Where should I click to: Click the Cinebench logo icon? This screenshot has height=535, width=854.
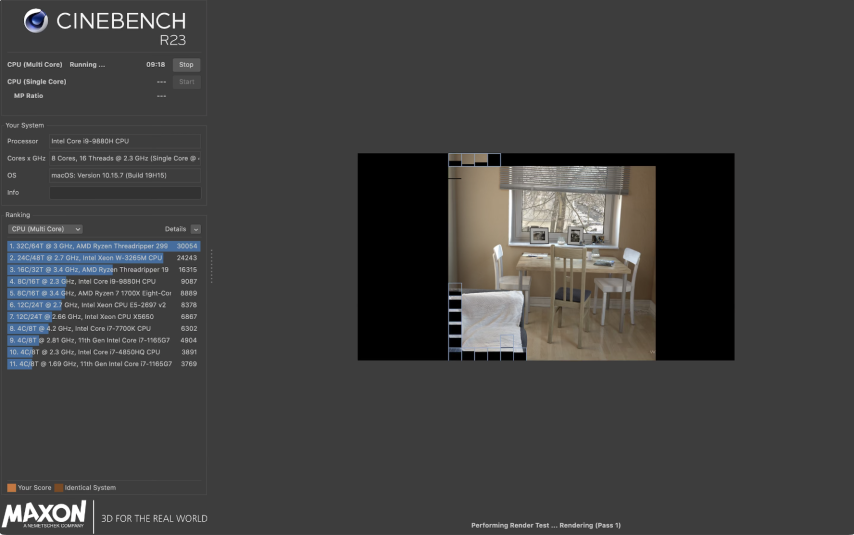pyautogui.click(x=35, y=21)
